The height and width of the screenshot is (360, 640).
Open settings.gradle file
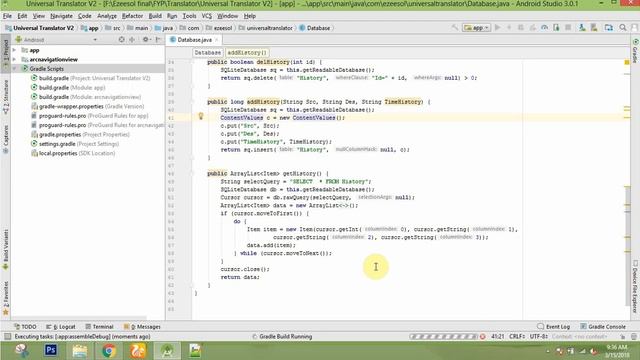(75, 144)
